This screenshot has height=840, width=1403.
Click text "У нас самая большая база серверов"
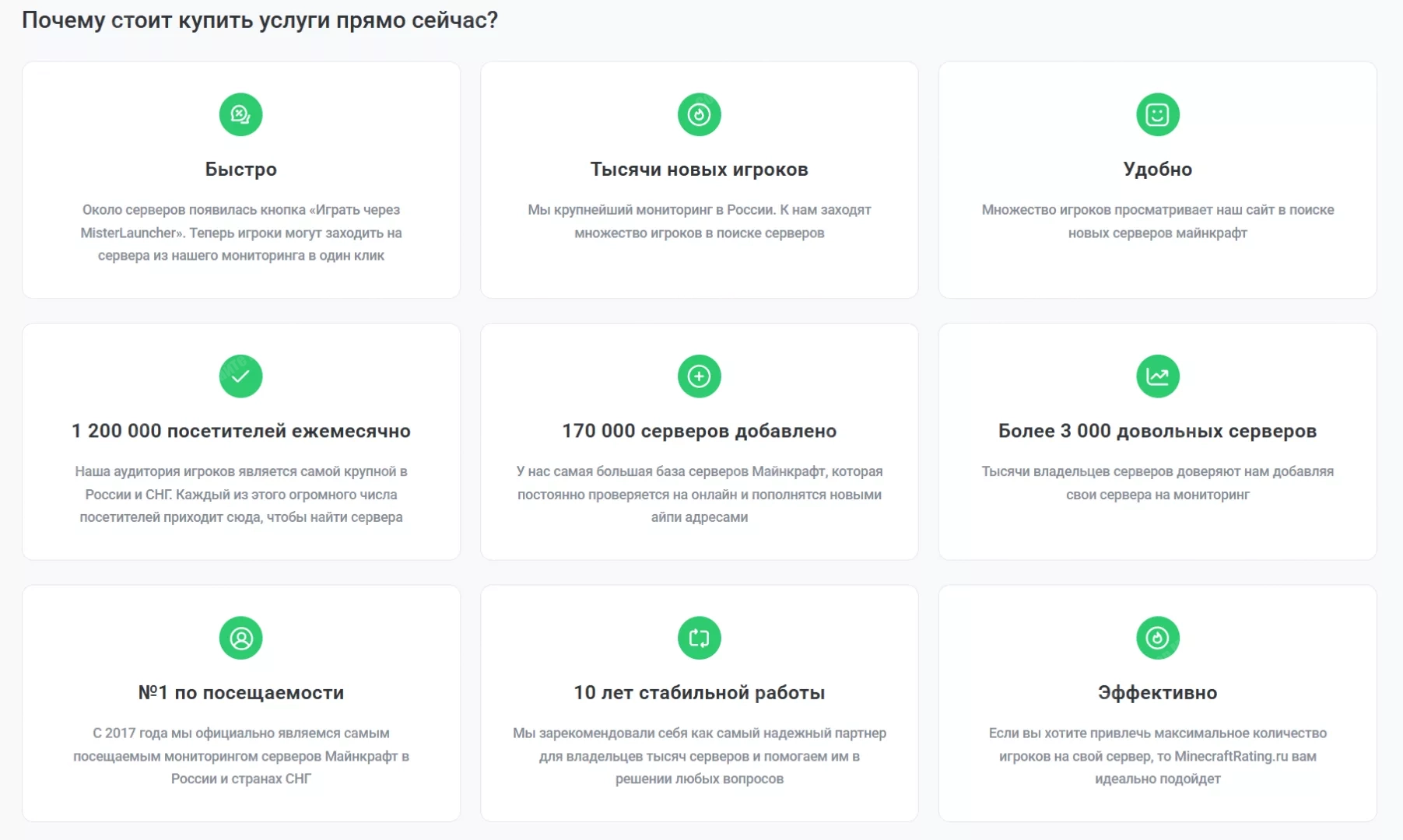pyautogui.click(x=699, y=494)
